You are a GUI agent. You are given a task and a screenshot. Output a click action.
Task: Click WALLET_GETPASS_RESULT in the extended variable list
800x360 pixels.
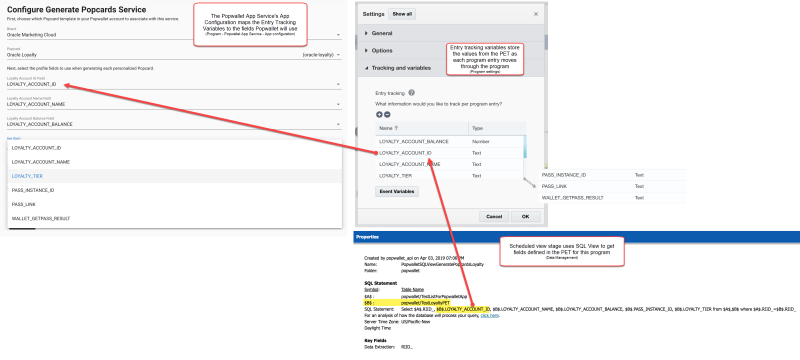click(x=572, y=198)
